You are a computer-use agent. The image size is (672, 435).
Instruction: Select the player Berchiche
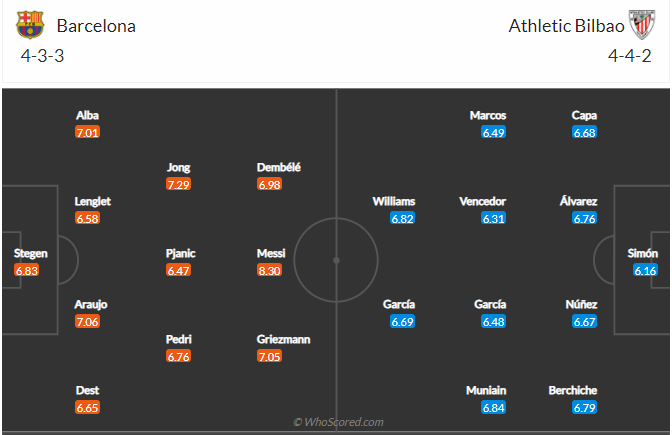(573, 390)
